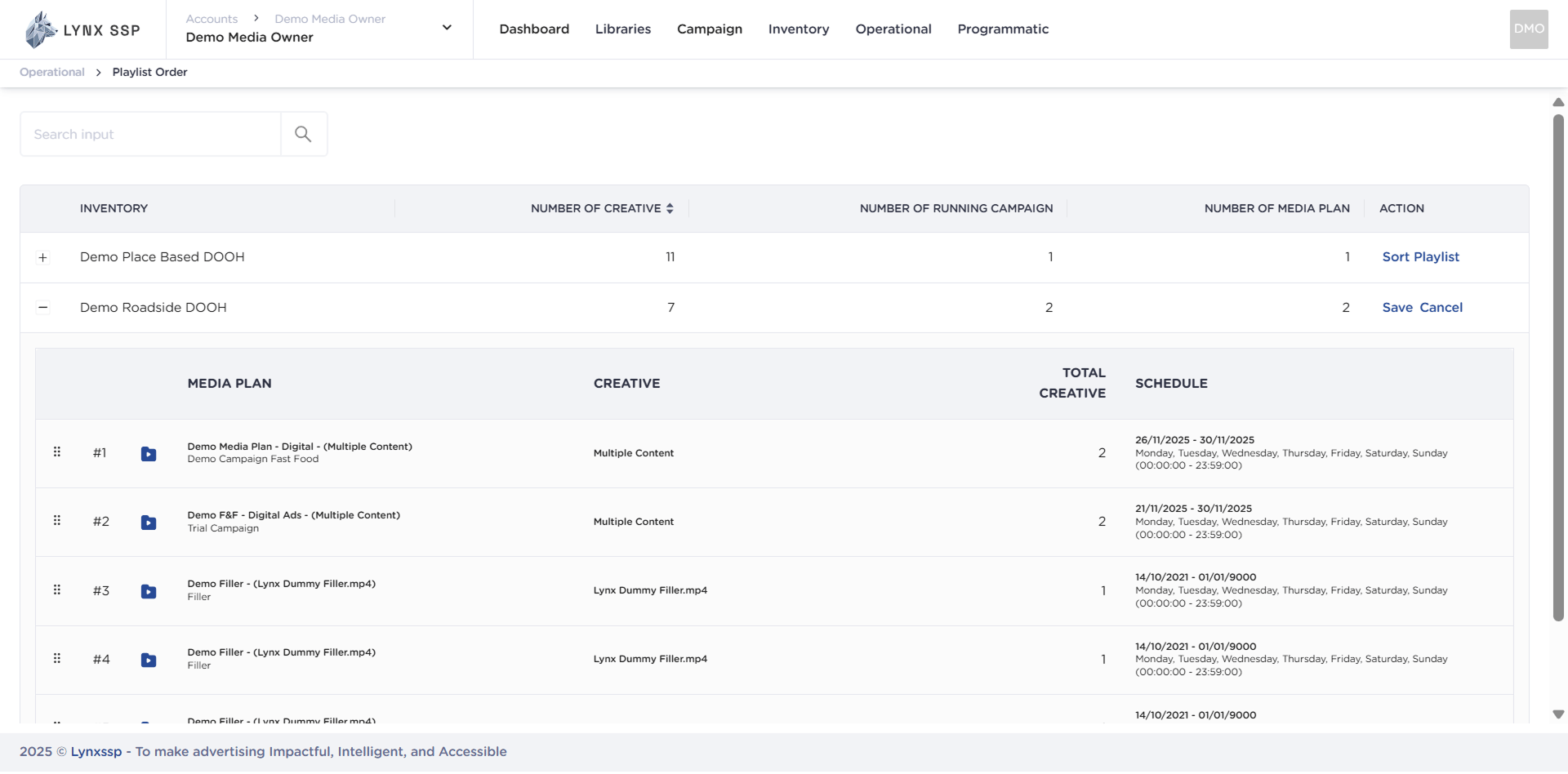Click the Demo Place Based DOOH inventory name
The image size is (1568, 774).
(163, 257)
